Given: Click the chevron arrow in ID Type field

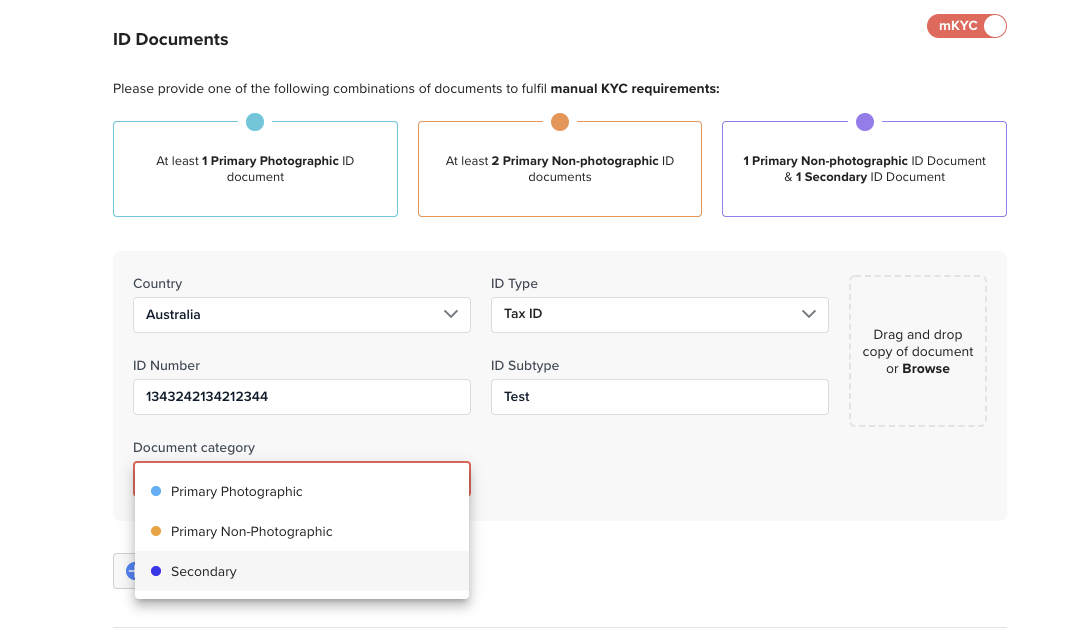Looking at the screenshot, I should (808, 314).
